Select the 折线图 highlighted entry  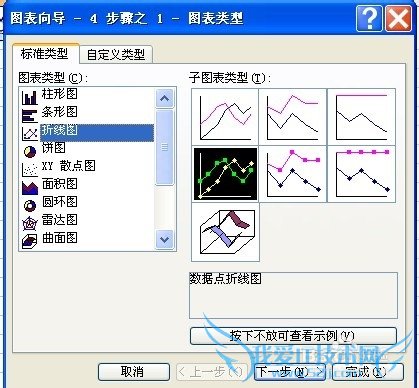(97, 133)
